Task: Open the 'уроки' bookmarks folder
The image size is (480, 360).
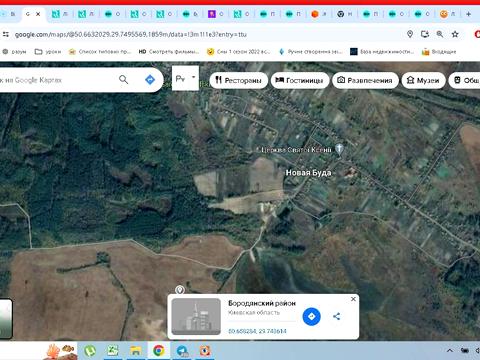Action: tap(48, 52)
